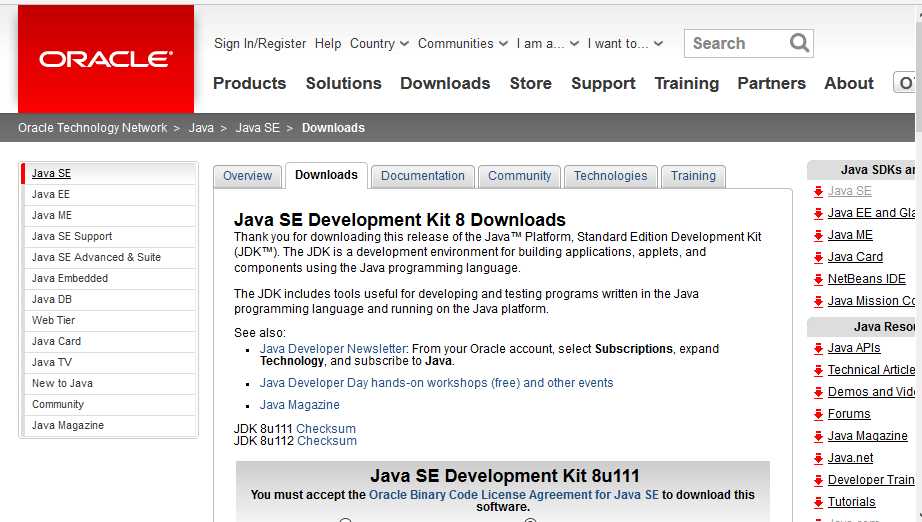The height and width of the screenshot is (522, 922).
Task: Open Java Developer Newsletter link
Action: click(333, 349)
